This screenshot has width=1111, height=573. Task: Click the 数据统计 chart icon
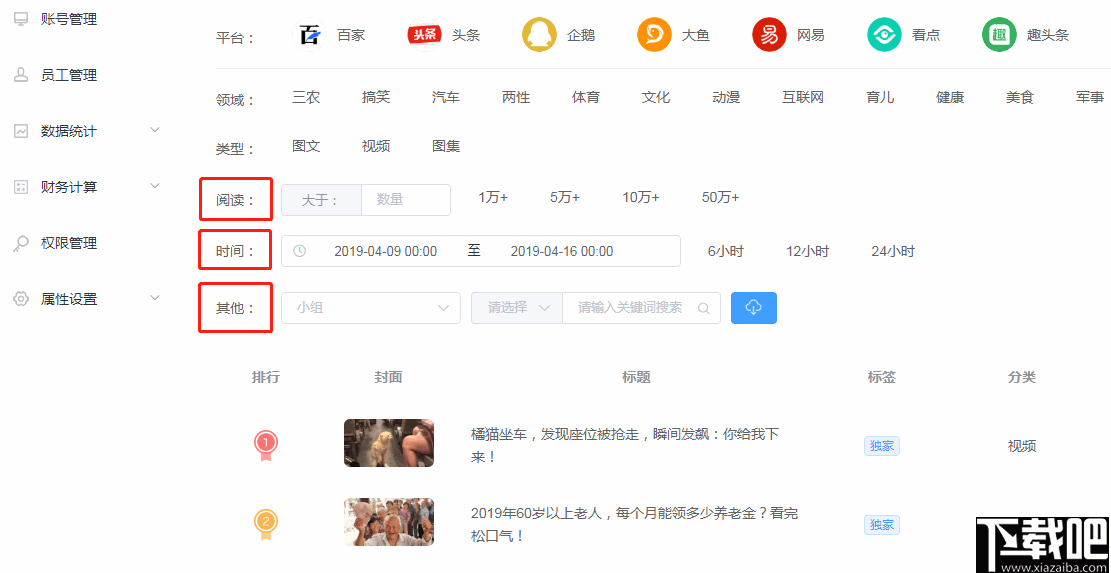point(21,131)
